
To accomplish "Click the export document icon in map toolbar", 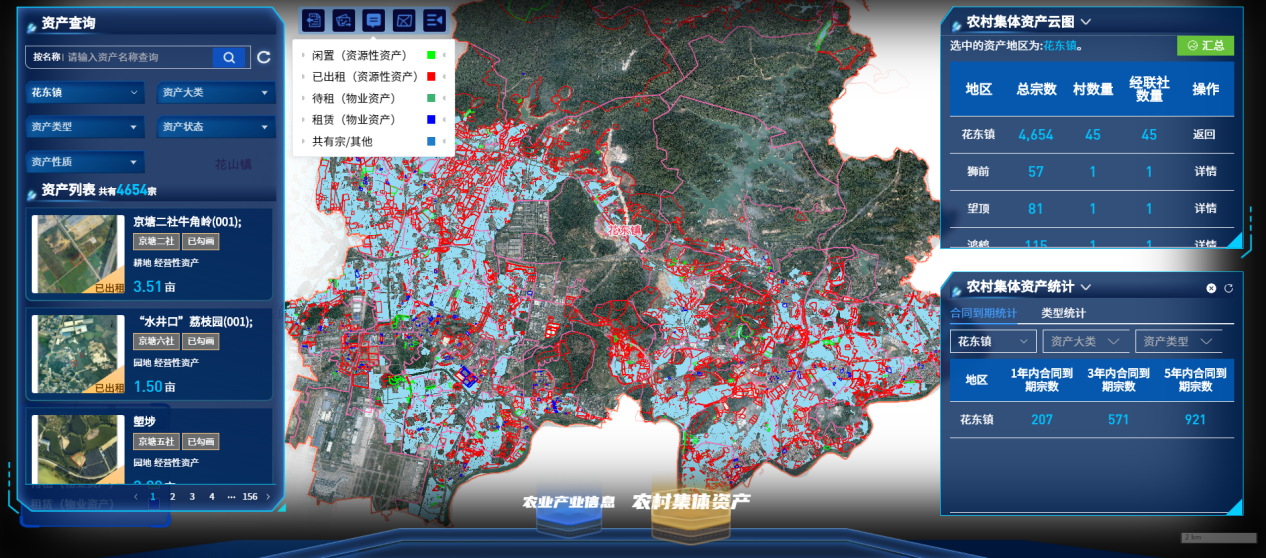I will coord(315,20).
